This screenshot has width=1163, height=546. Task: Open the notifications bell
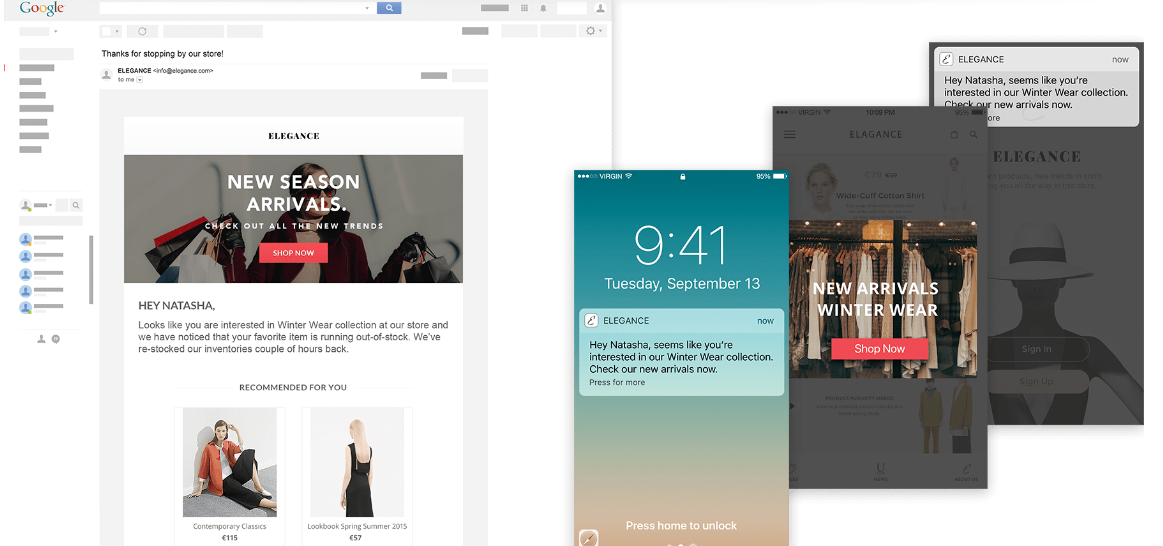[x=543, y=8]
